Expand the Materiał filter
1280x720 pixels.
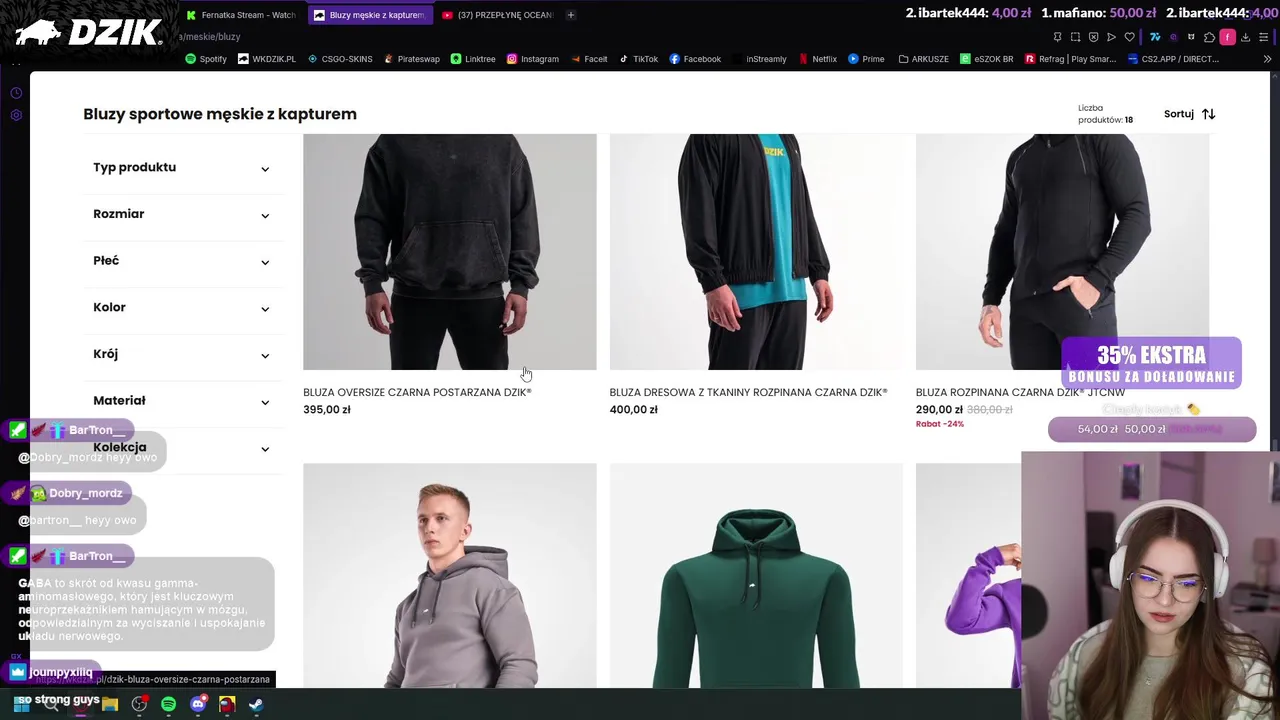pyautogui.click(x=181, y=401)
